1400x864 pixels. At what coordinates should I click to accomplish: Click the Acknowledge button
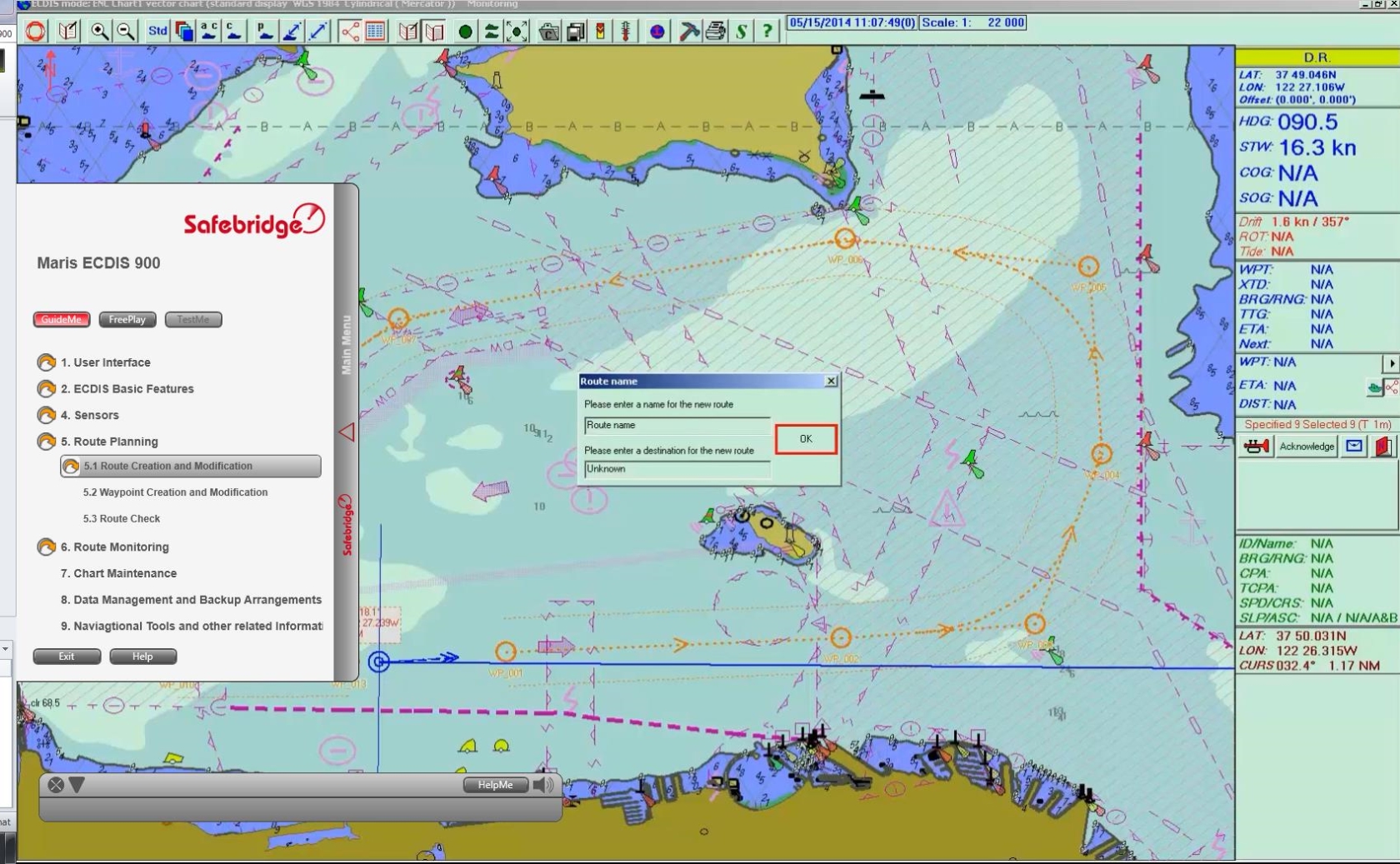point(1306,447)
